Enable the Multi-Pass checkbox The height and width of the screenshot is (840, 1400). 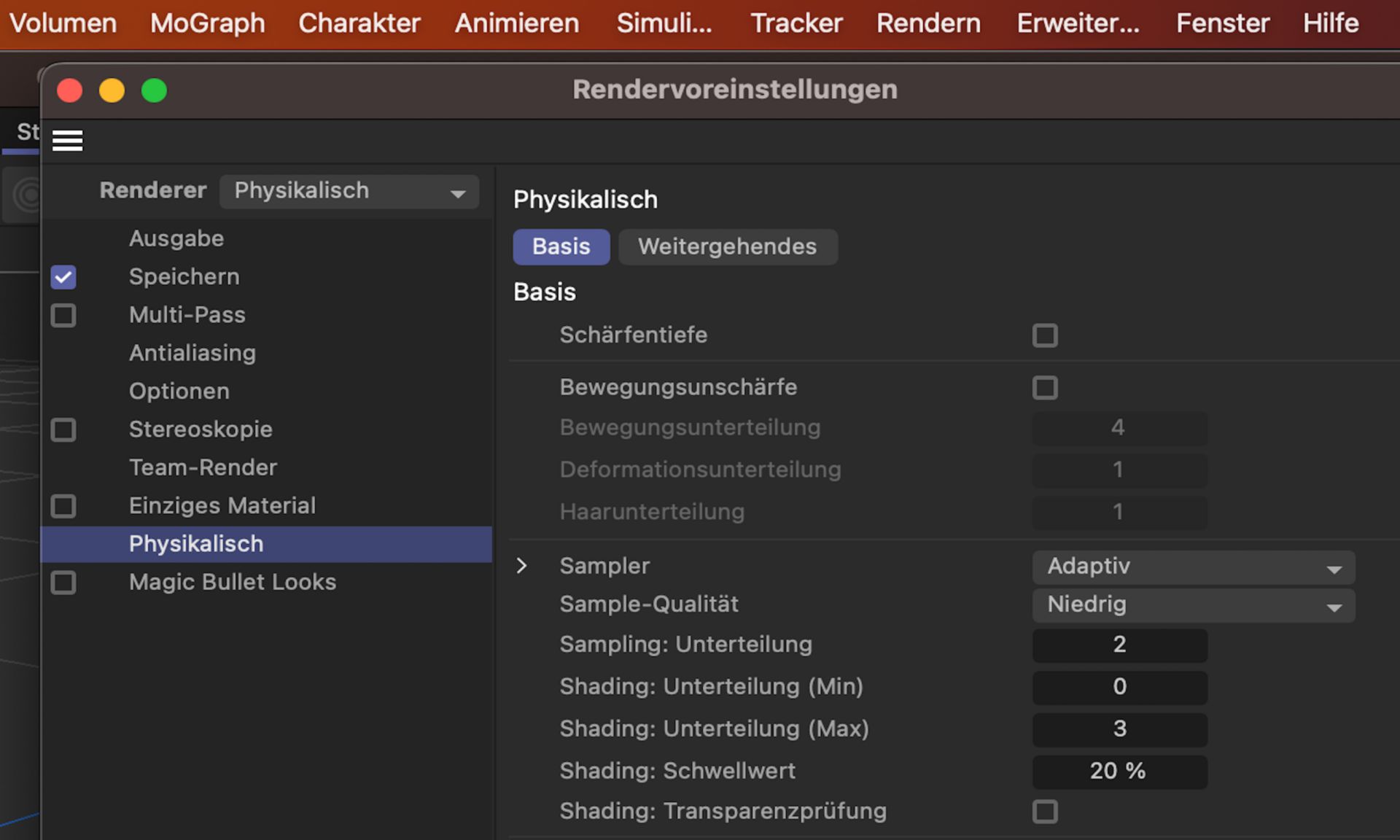point(63,315)
